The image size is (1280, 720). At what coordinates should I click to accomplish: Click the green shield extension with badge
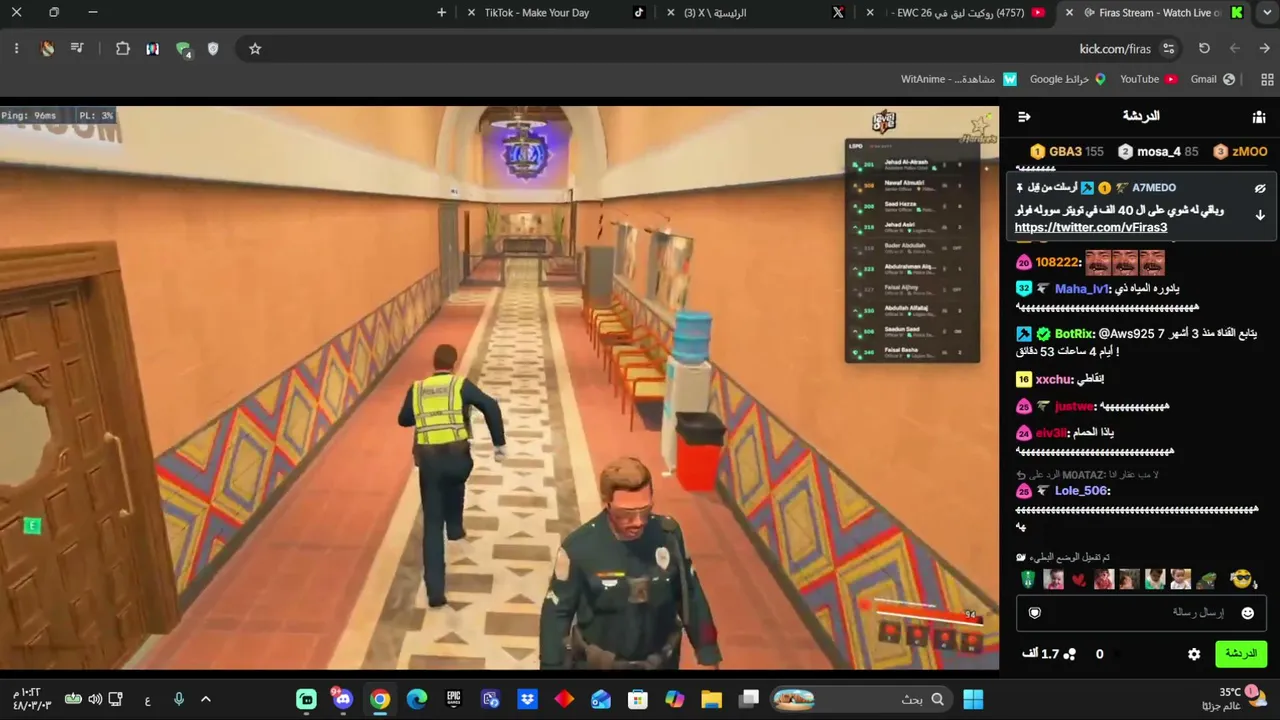coord(183,49)
